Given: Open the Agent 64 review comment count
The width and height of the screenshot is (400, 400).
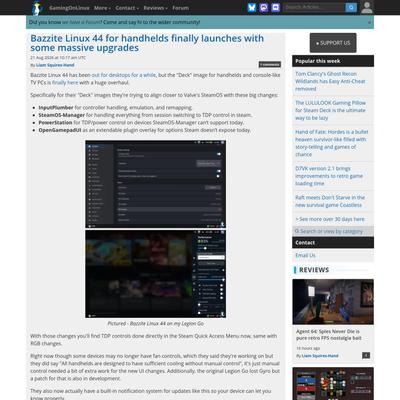Looking at the screenshot, I should [366, 355].
